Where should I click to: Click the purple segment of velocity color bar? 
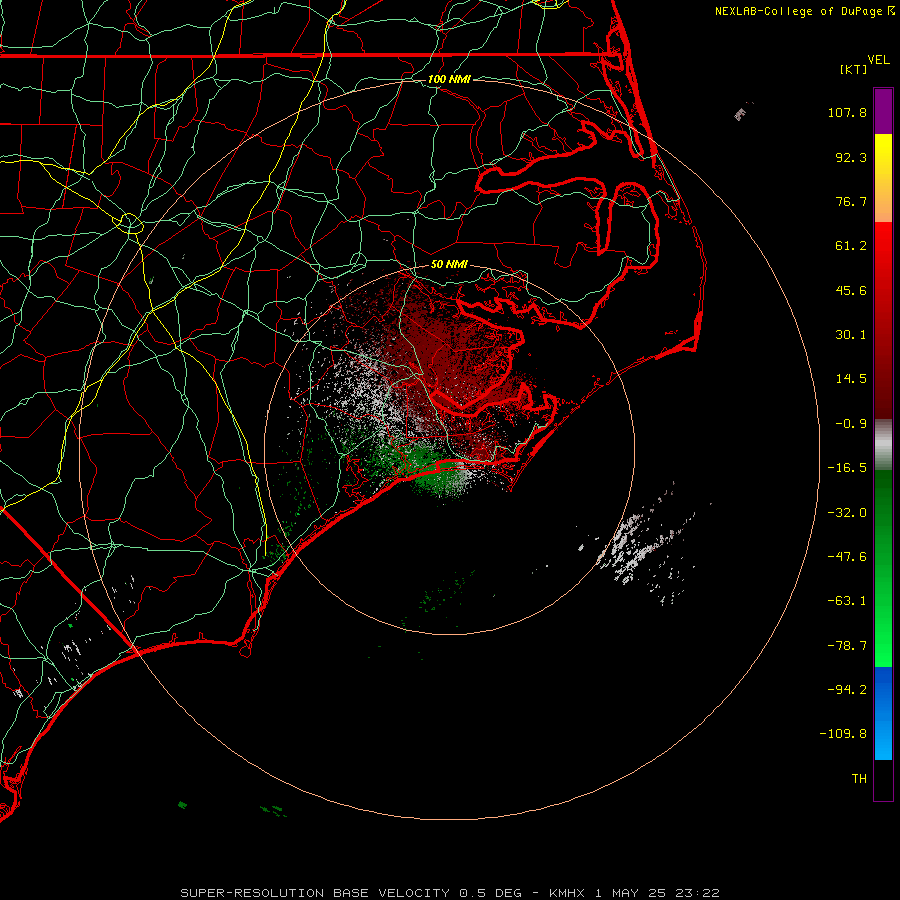point(883,111)
